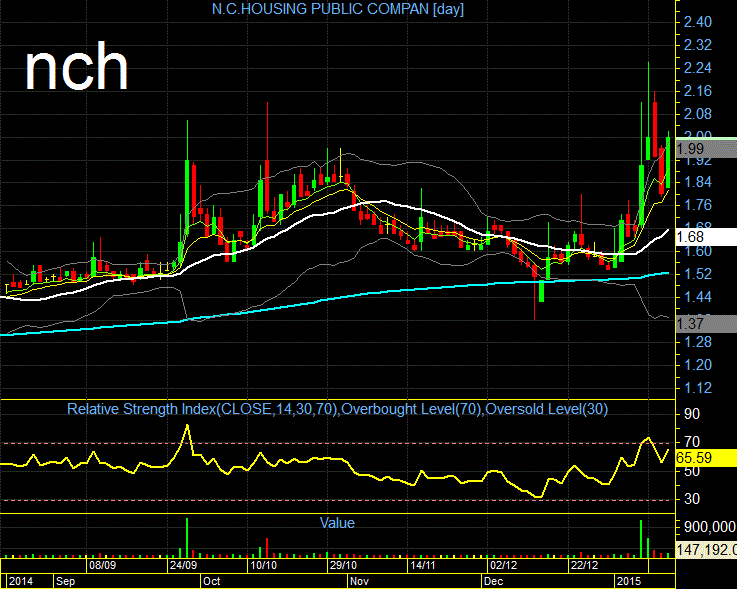Click the RSI peak above 70 in September
Screen dimensions: 737x589
pos(187,425)
